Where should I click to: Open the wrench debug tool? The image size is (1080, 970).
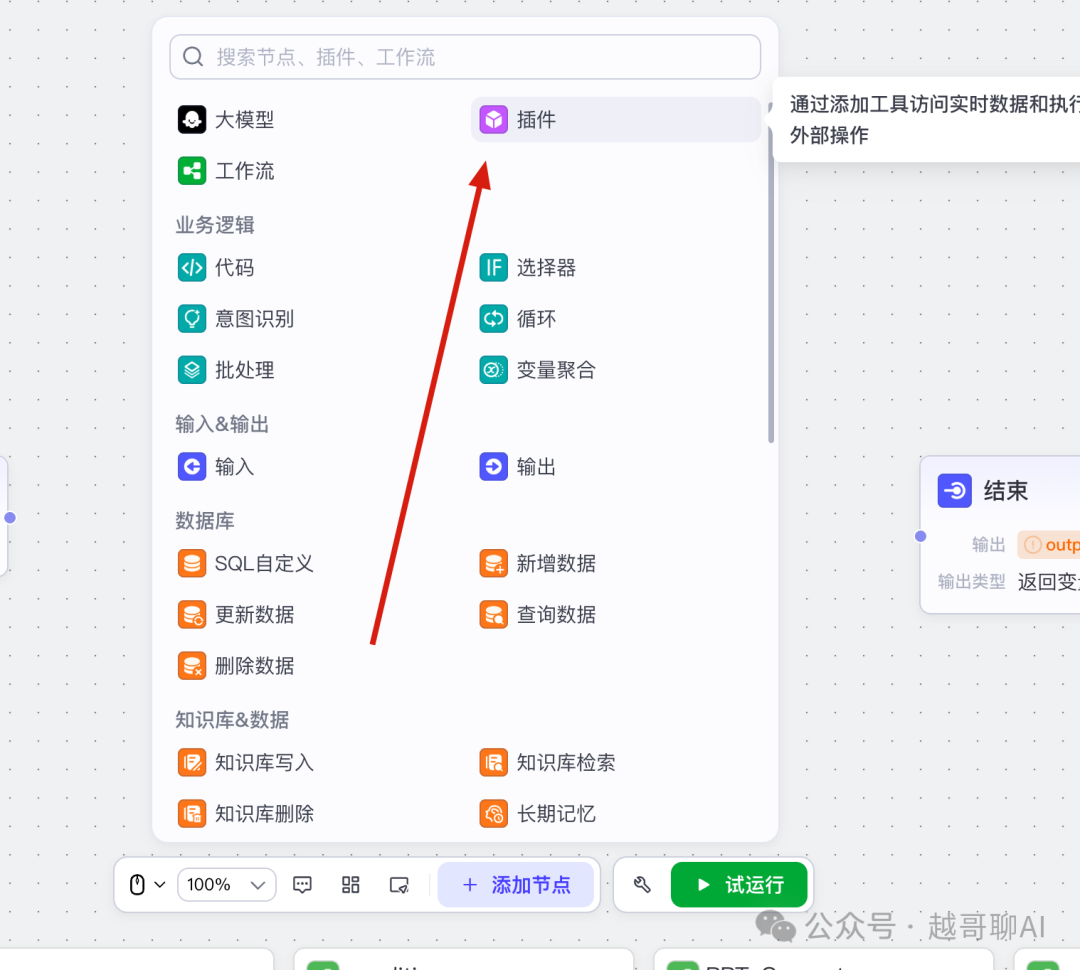point(642,885)
